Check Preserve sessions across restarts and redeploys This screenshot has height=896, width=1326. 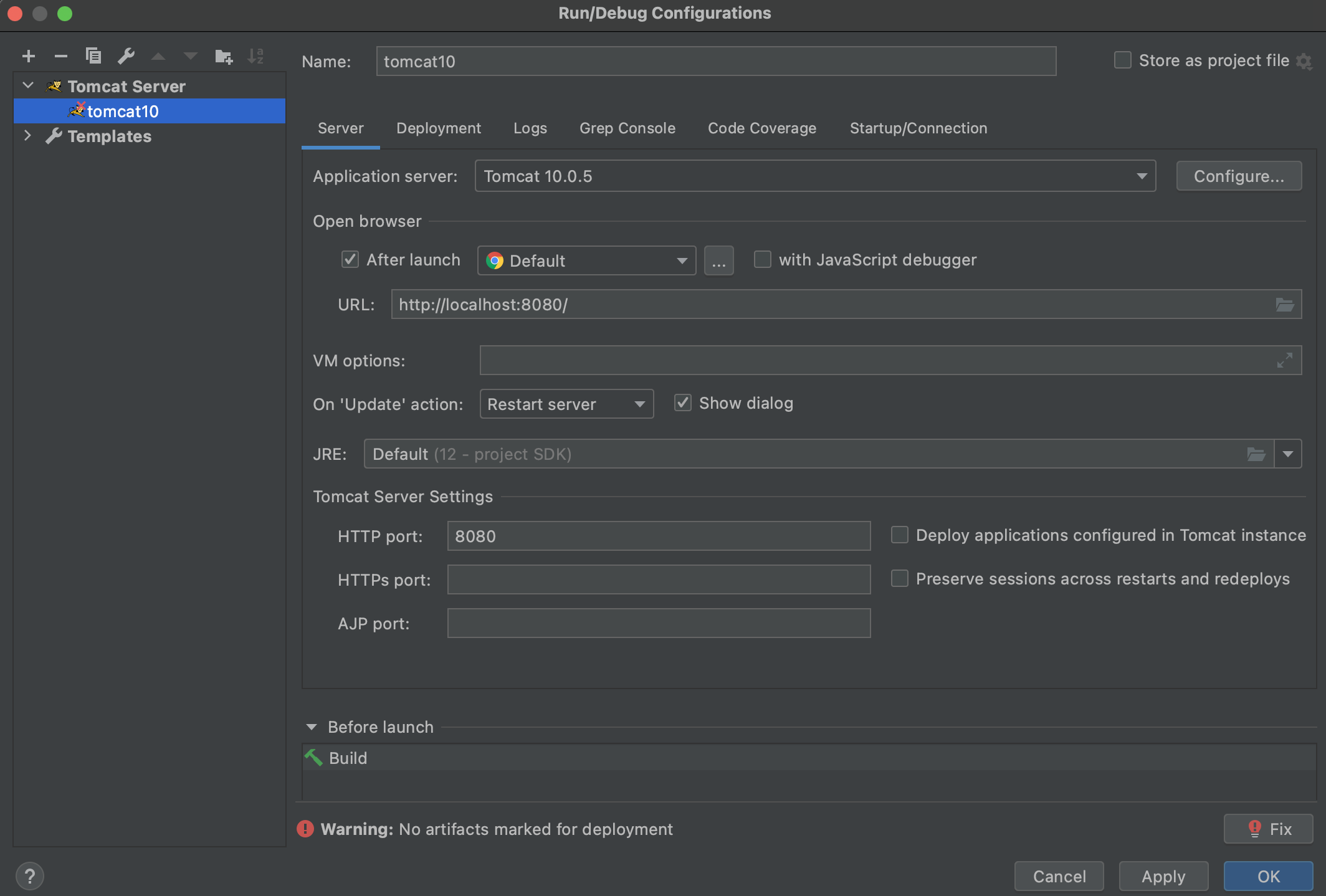click(x=899, y=578)
